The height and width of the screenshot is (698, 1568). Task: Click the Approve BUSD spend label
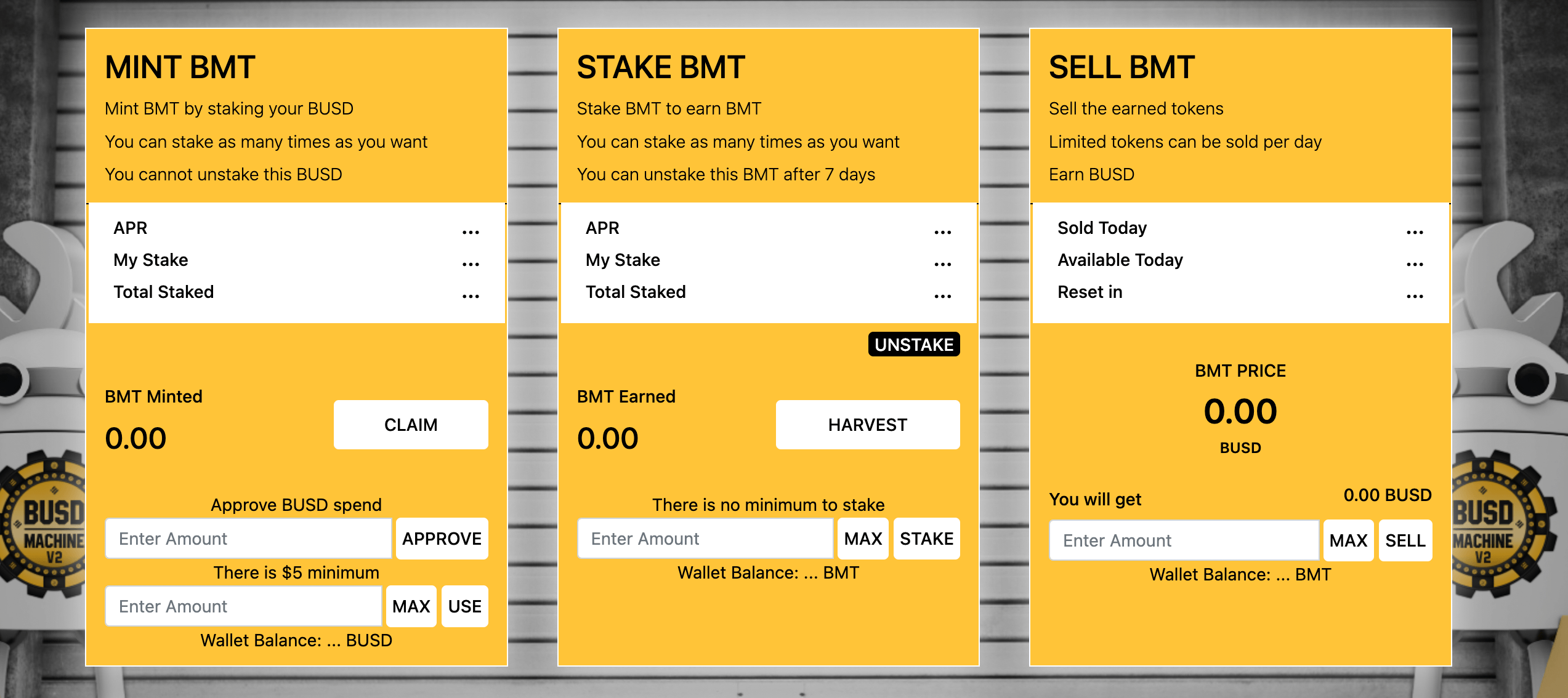click(296, 505)
